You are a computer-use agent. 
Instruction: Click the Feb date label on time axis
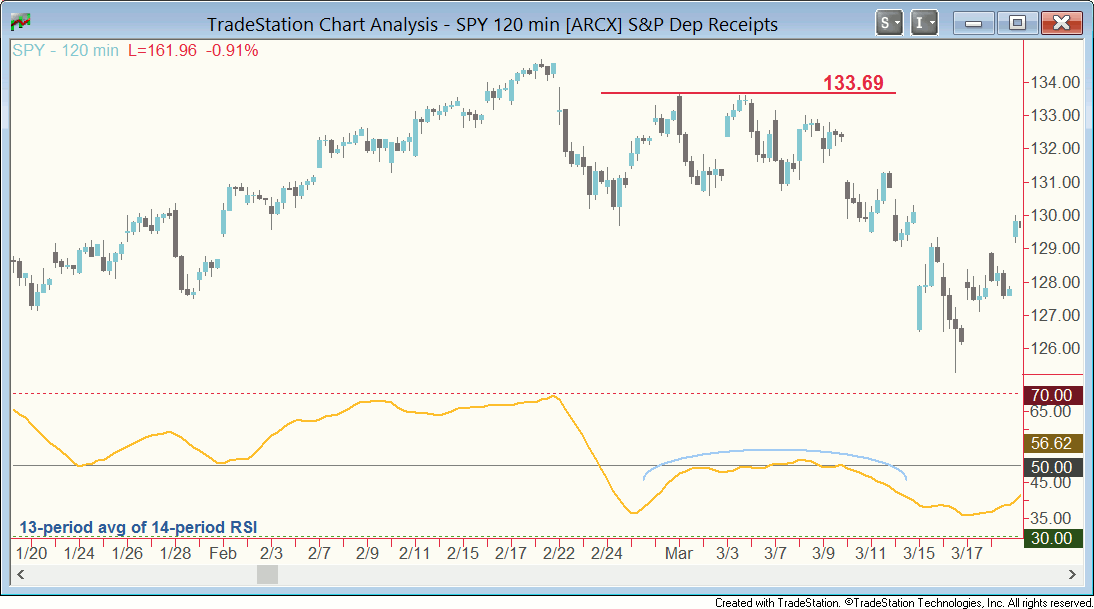[223, 553]
